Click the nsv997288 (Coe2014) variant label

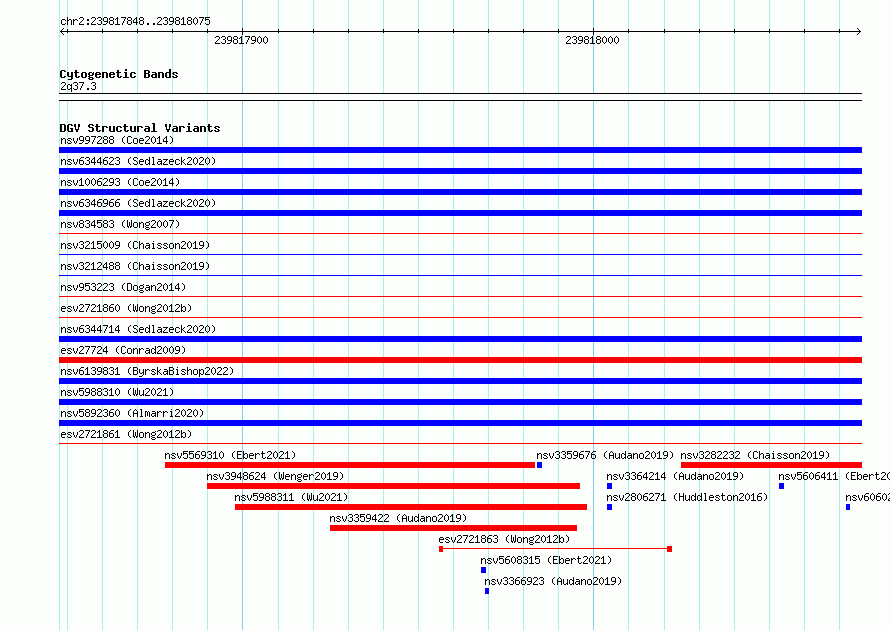[117, 140]
